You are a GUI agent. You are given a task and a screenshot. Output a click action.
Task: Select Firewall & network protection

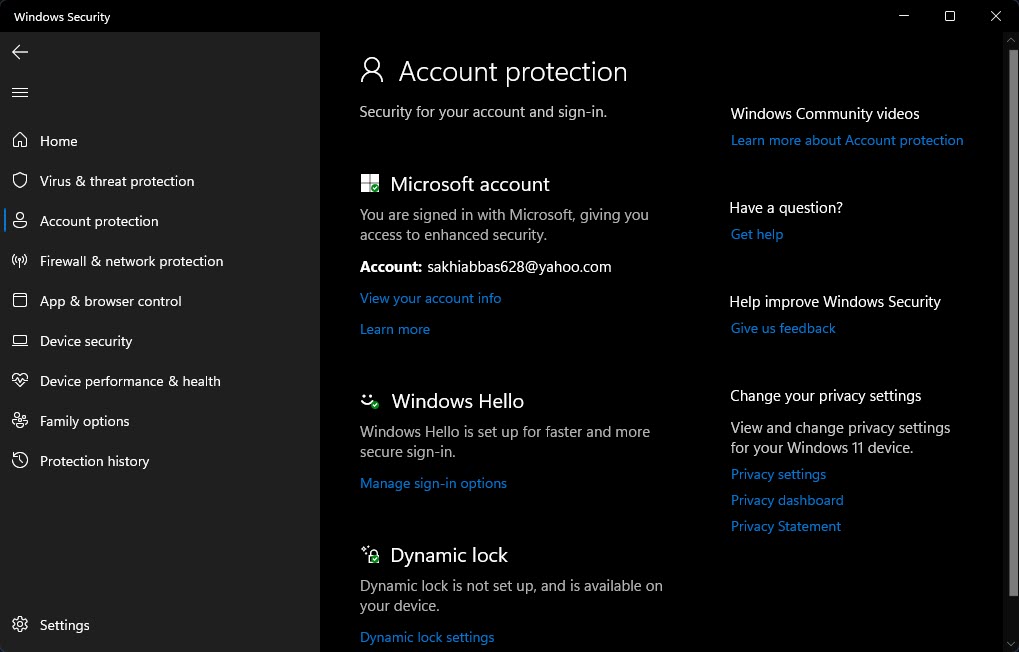click(131, 261)
